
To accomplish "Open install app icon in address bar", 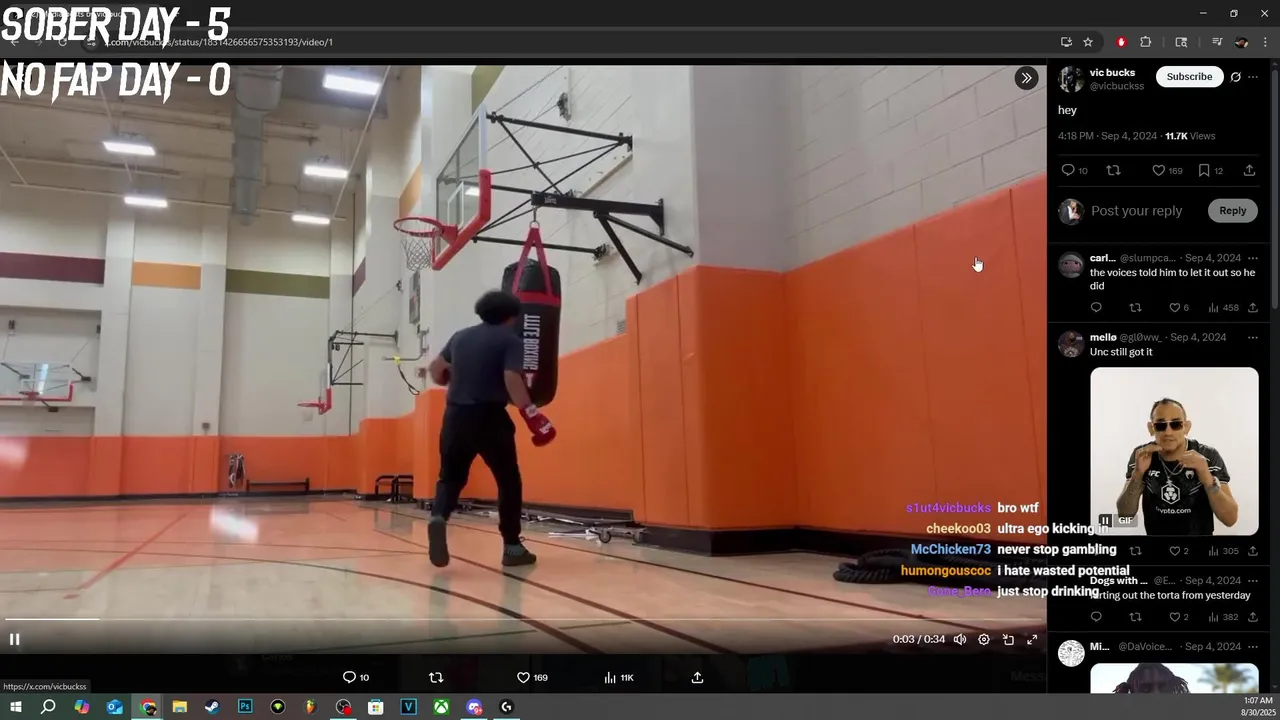I will [1066, 42].
